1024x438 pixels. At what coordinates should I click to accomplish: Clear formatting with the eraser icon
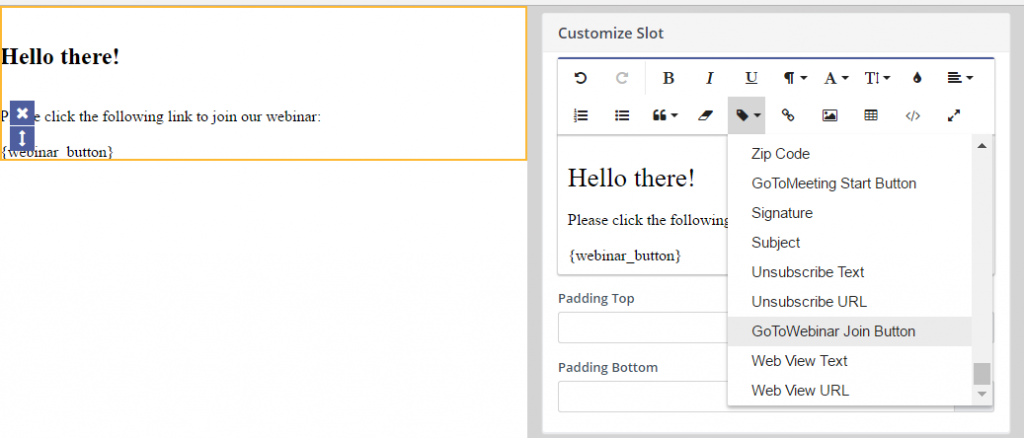705,116
